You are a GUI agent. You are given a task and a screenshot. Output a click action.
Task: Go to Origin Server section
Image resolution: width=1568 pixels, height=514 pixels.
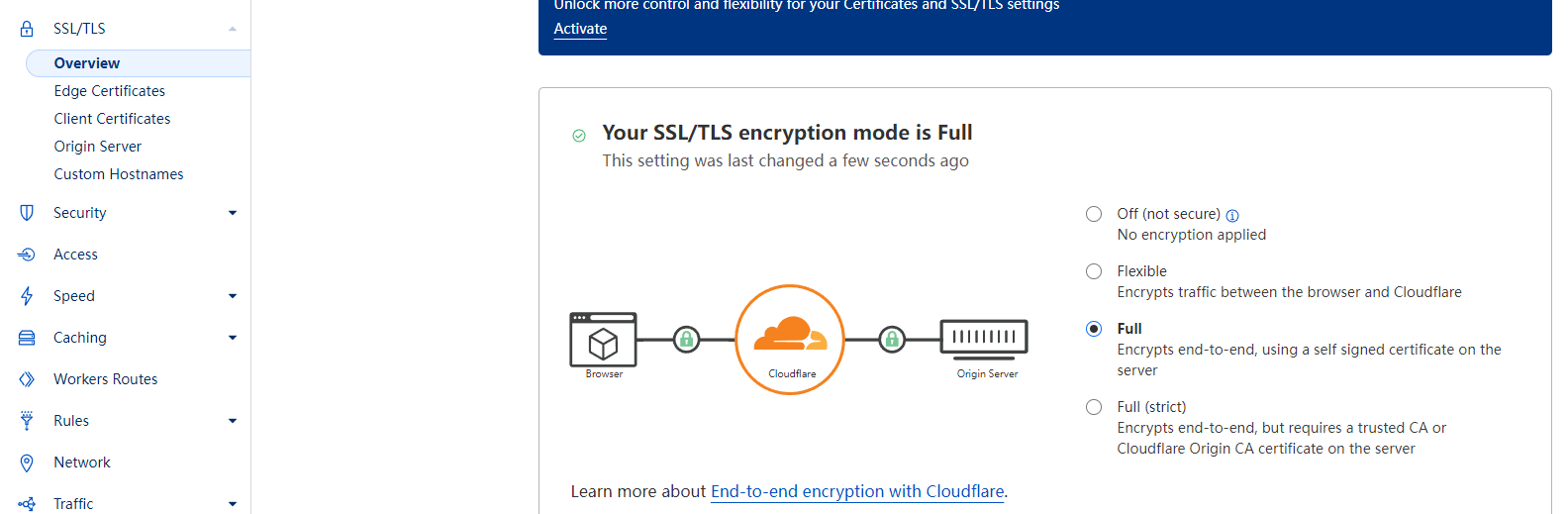click(x=98, y=147)
